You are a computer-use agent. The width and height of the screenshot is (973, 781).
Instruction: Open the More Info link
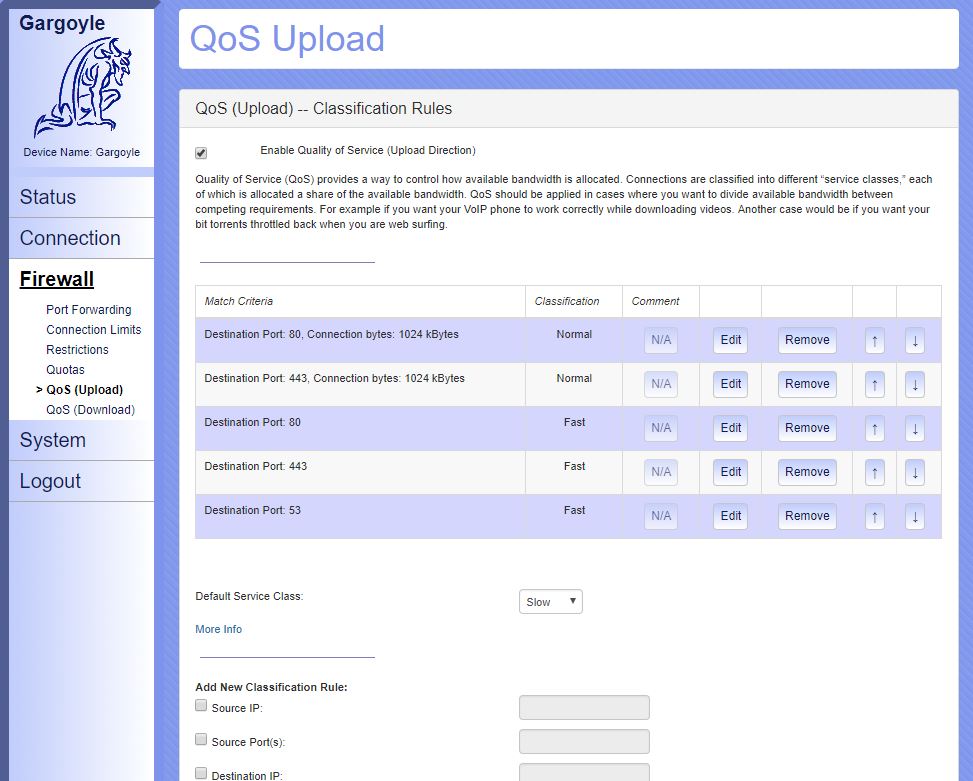[218, 629]
